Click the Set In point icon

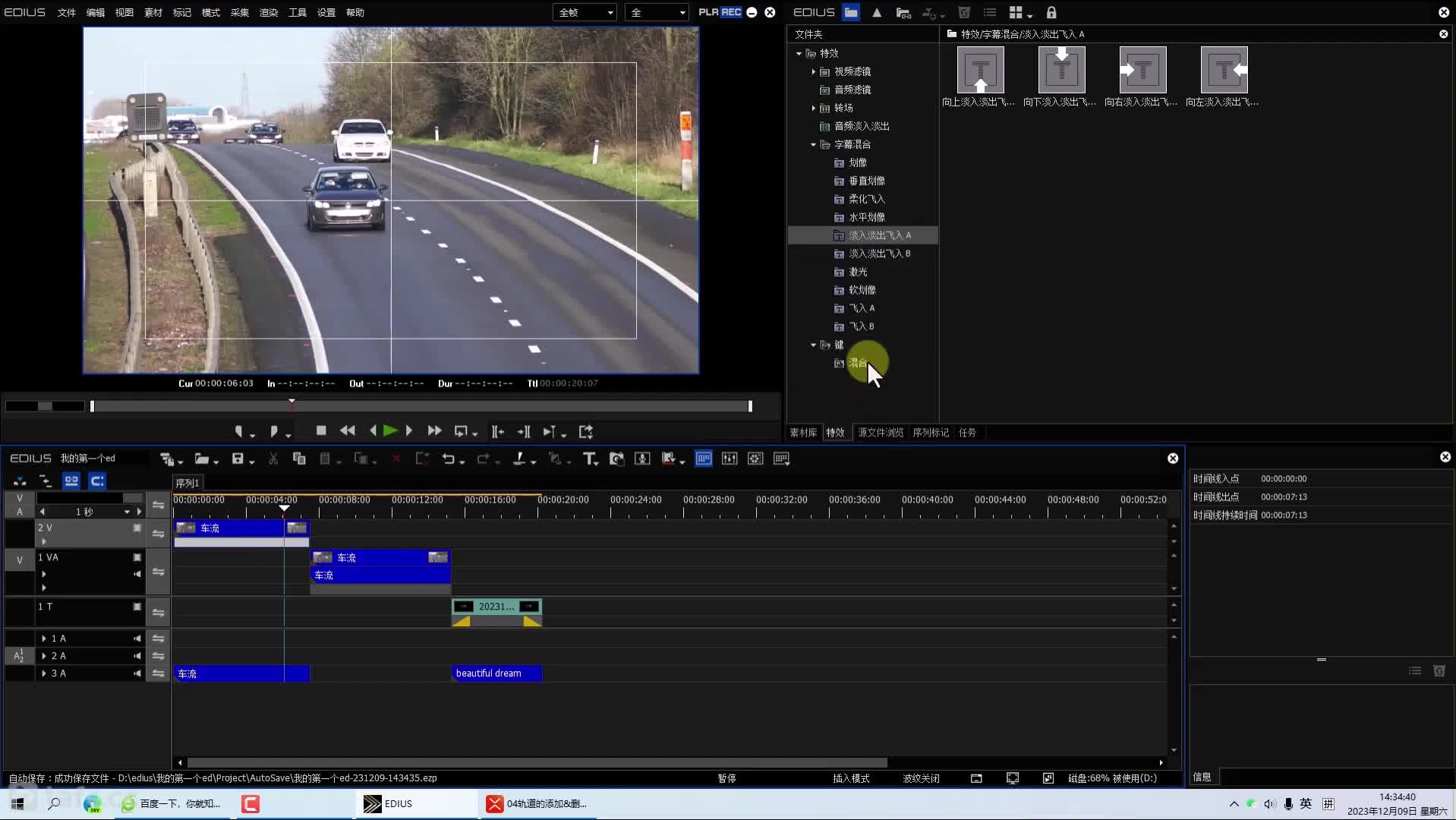(x=238, y=431)
